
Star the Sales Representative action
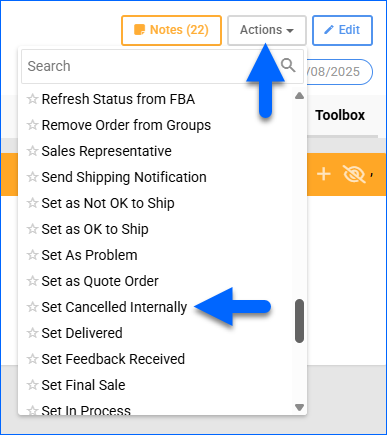click(x=32, y=151)
